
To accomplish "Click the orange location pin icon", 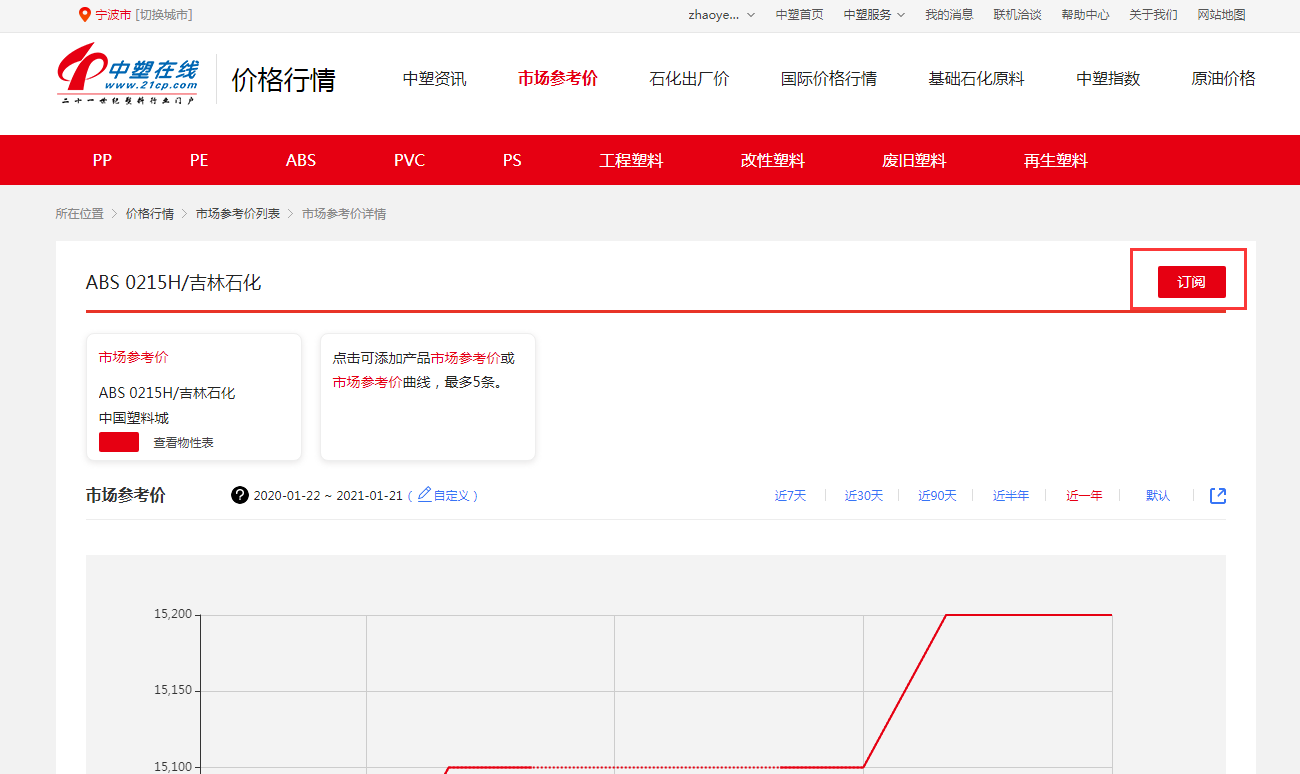I will (x=84, y=14).
